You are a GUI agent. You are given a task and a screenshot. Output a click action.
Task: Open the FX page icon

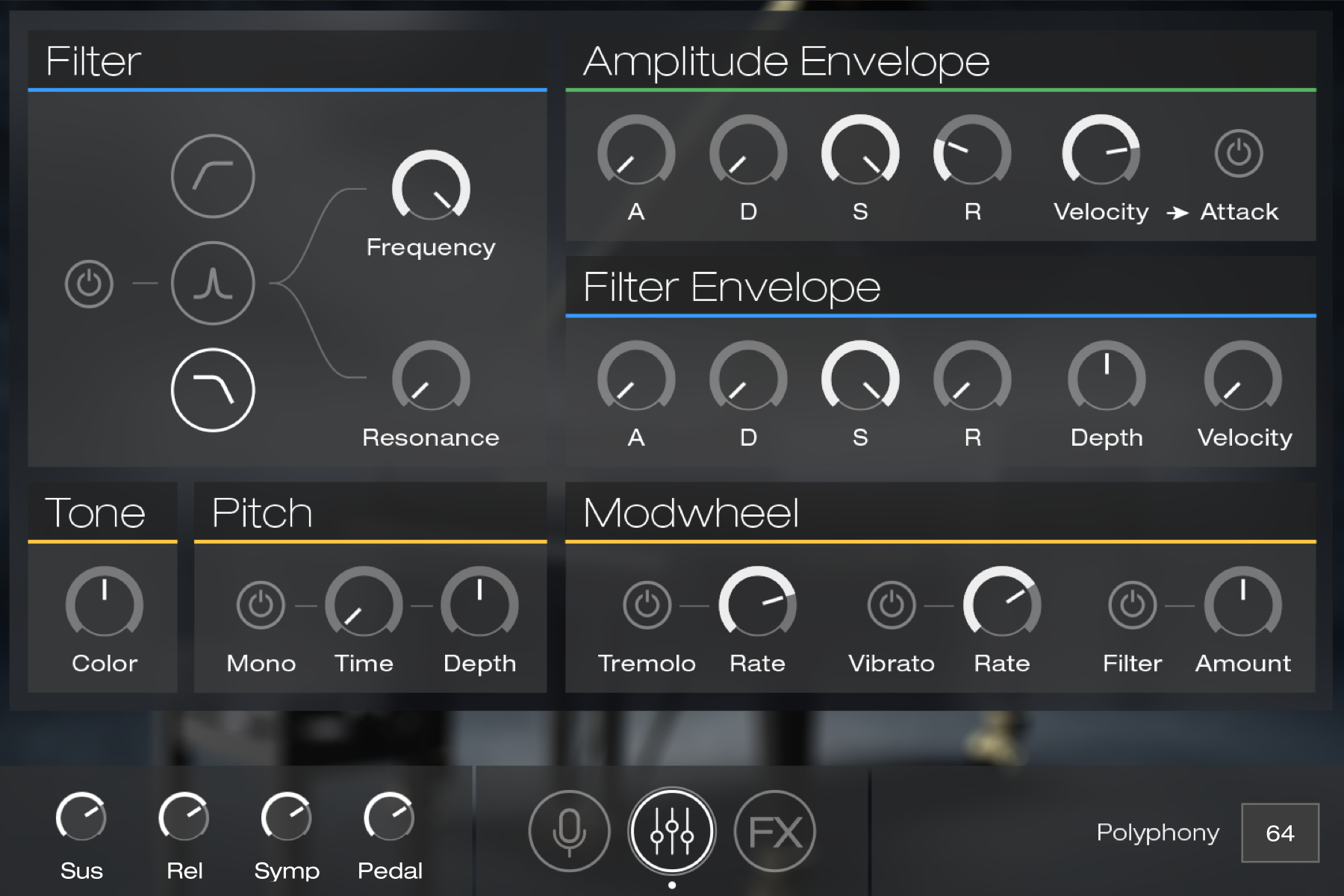click(x=774, y=830)
